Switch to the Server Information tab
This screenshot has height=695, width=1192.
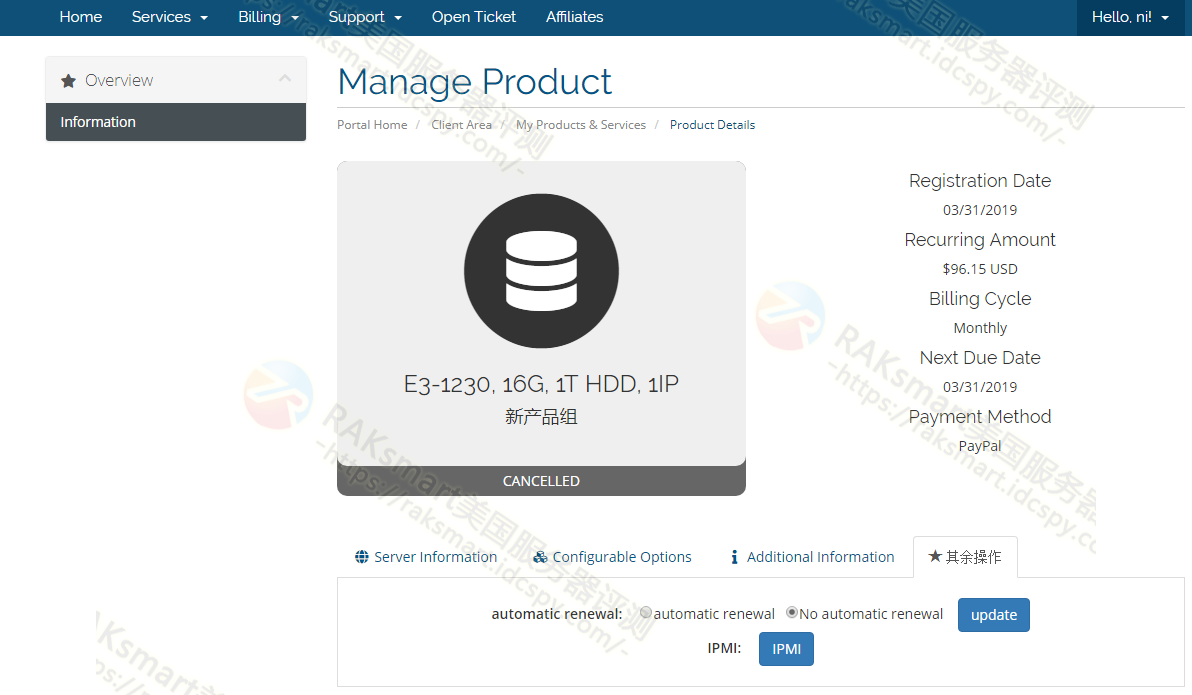(x=426, y=557)
